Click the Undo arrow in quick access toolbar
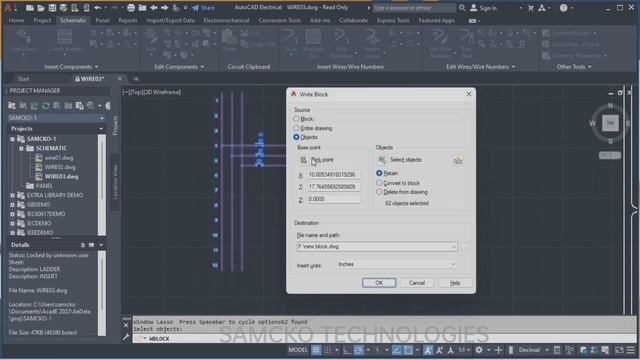 98,8
